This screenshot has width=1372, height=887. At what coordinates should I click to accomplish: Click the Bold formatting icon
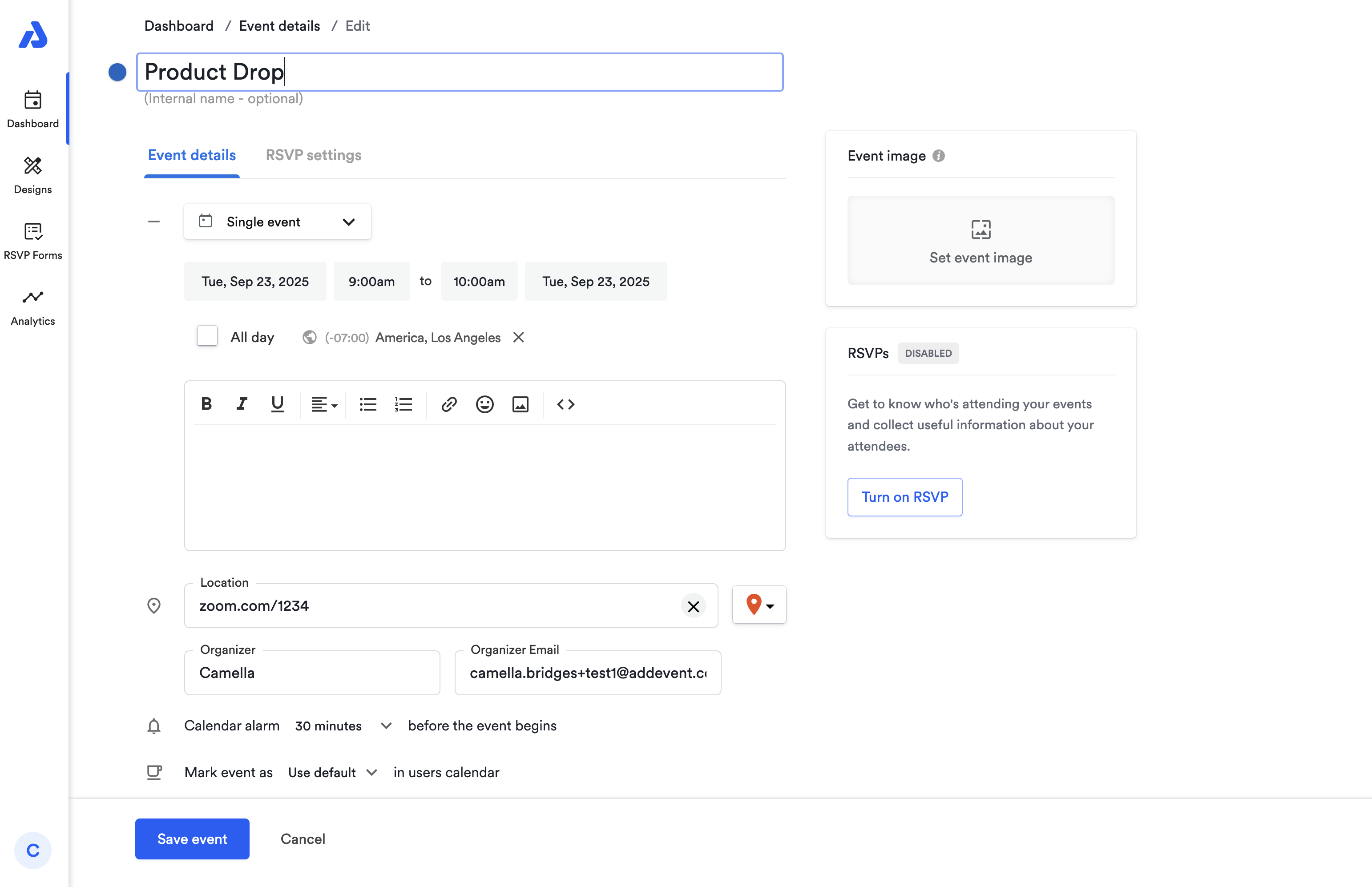pyautogui.click(x=206, y=404)
